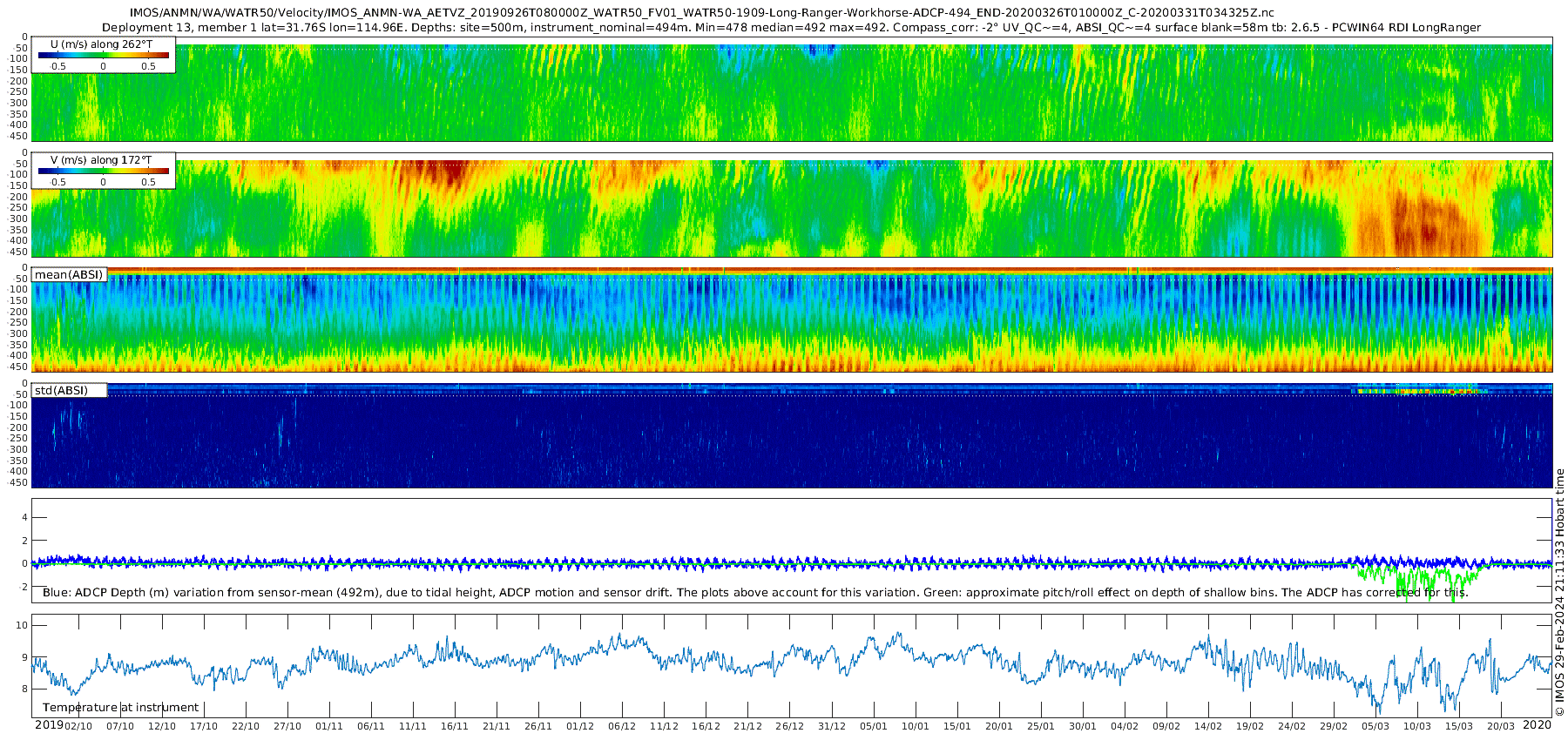Click the 15/03 date tick label
The width and height of the screenshot is (1568, 740).
(1459, 726)
